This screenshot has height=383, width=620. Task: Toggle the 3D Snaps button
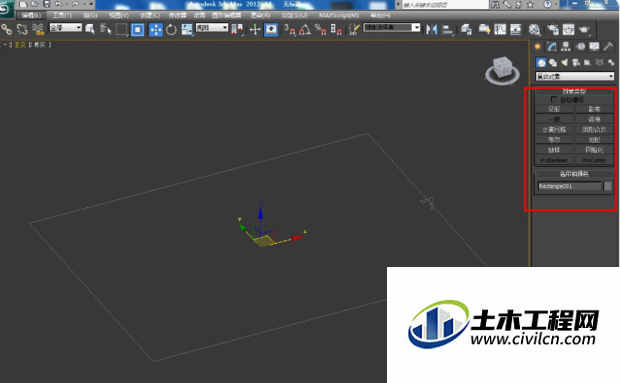[289, 30]
